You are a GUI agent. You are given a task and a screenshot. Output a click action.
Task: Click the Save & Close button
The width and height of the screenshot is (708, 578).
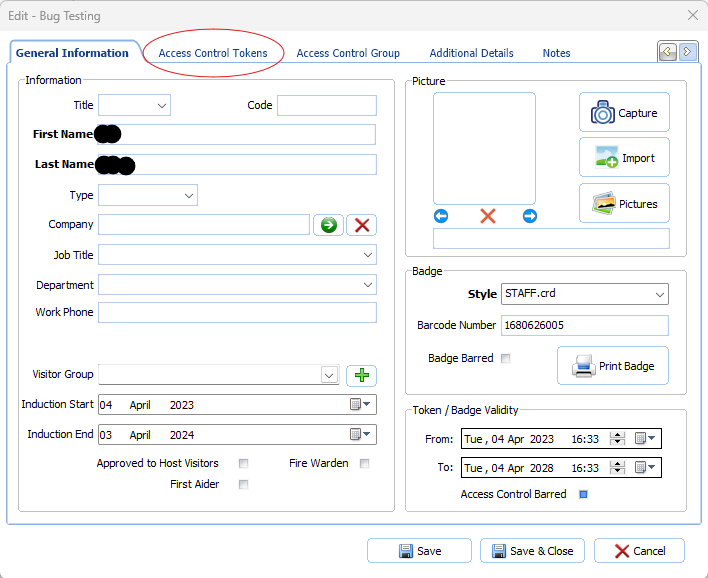[532, 550]
